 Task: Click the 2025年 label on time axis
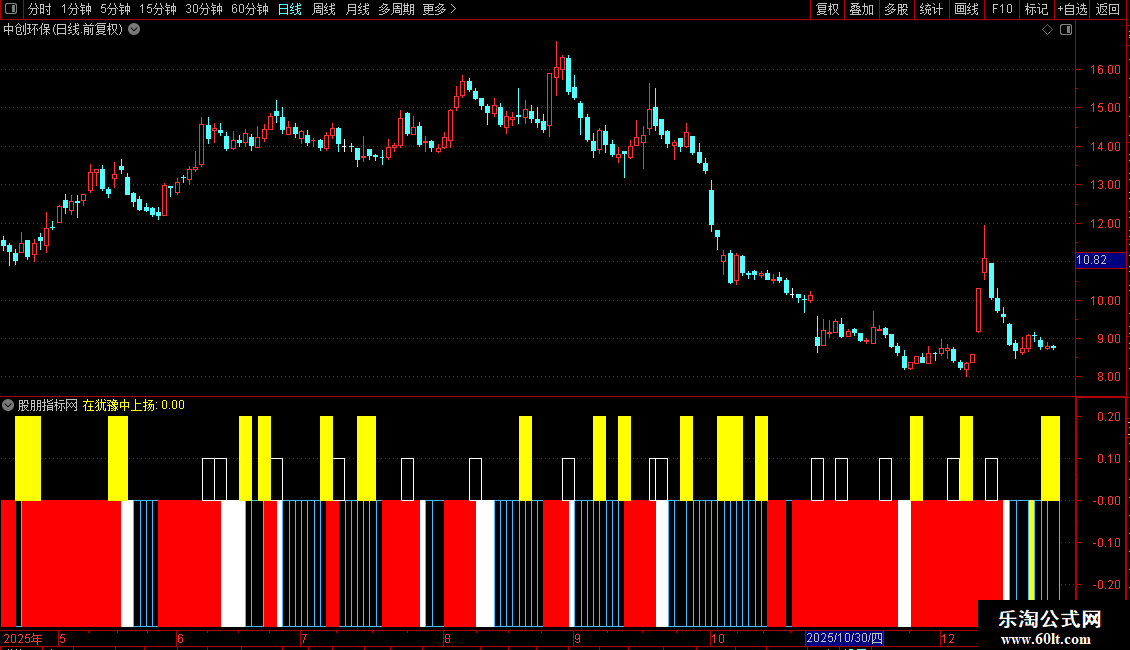22,638
